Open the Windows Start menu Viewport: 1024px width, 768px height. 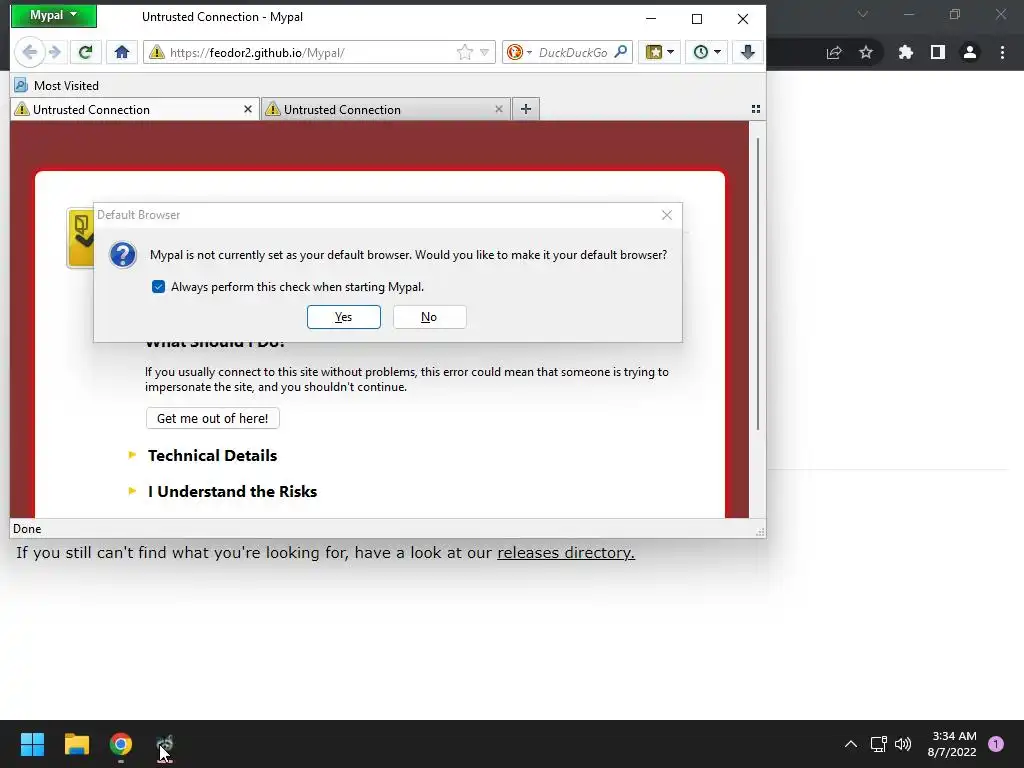click(32, 744)
